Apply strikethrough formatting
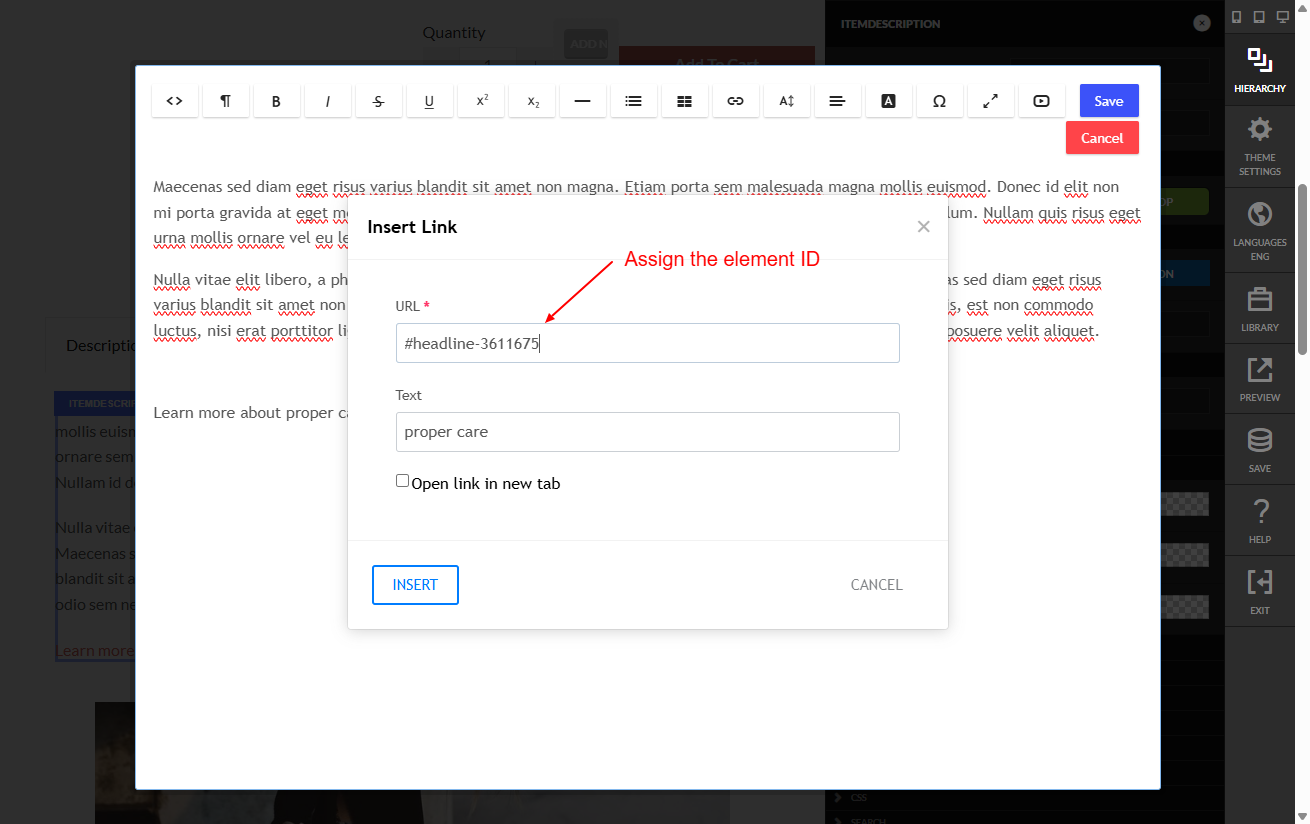The image size is (1310, 824). coord(379,101)
